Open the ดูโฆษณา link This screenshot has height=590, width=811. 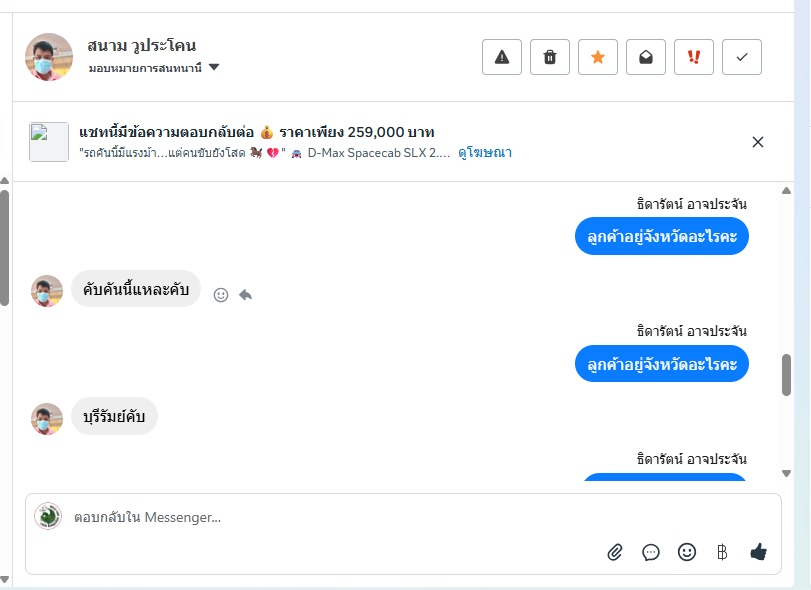pos(485,153)
